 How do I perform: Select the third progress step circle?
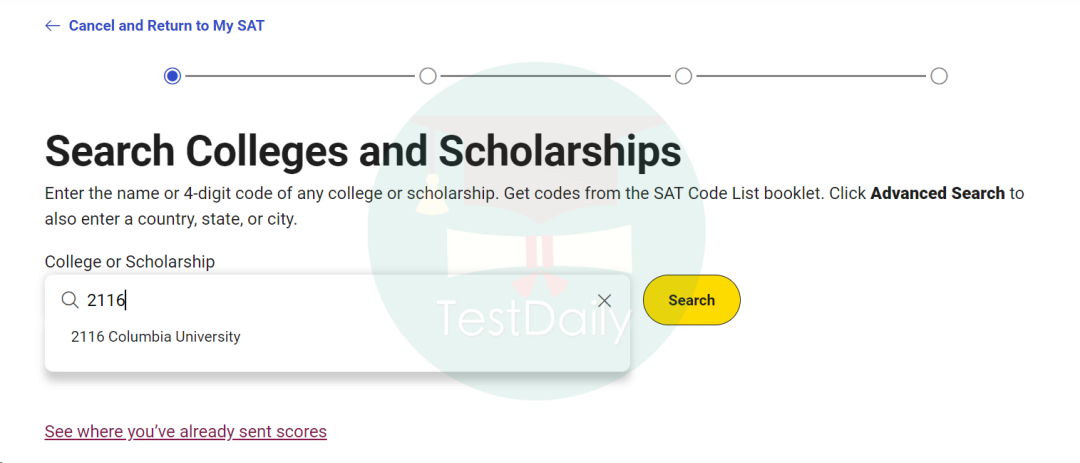(x=683, y=76)
